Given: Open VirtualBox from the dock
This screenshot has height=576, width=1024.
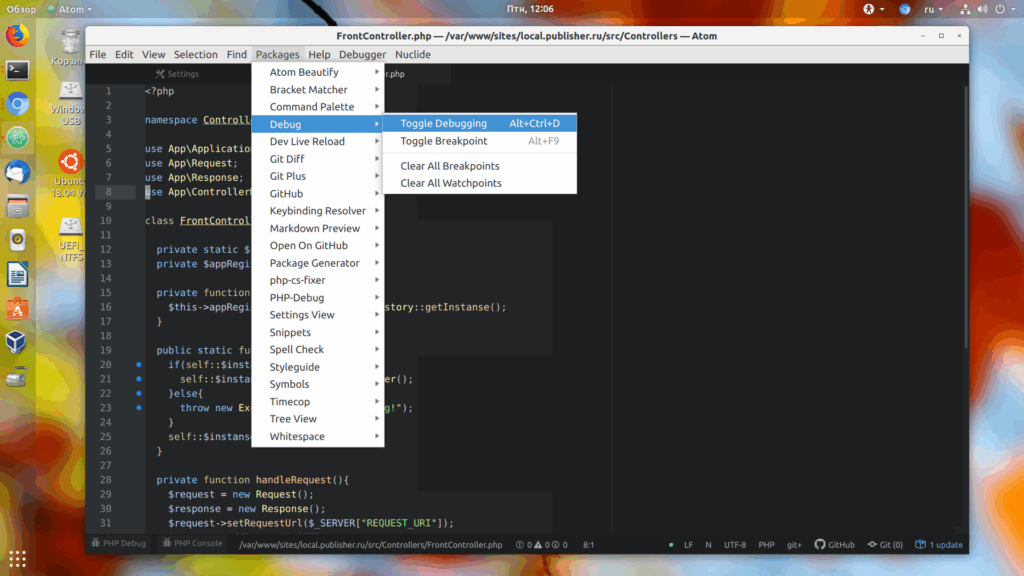Looking at the screenshot, I should (18, 342).
